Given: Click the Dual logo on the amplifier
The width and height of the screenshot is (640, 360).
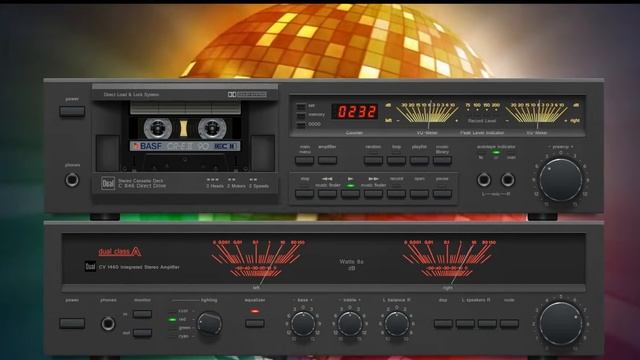Looking at the screenshot, I should click(90, 267).
